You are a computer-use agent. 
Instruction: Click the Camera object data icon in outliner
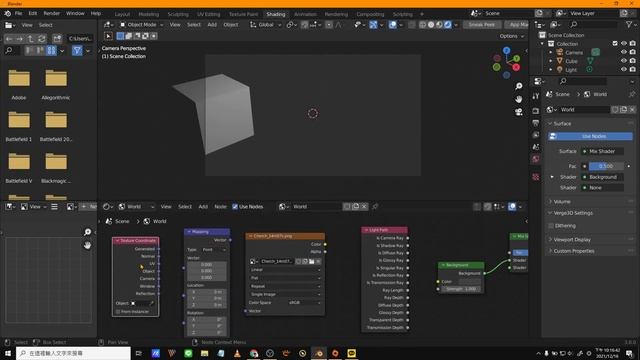(596, 52)
